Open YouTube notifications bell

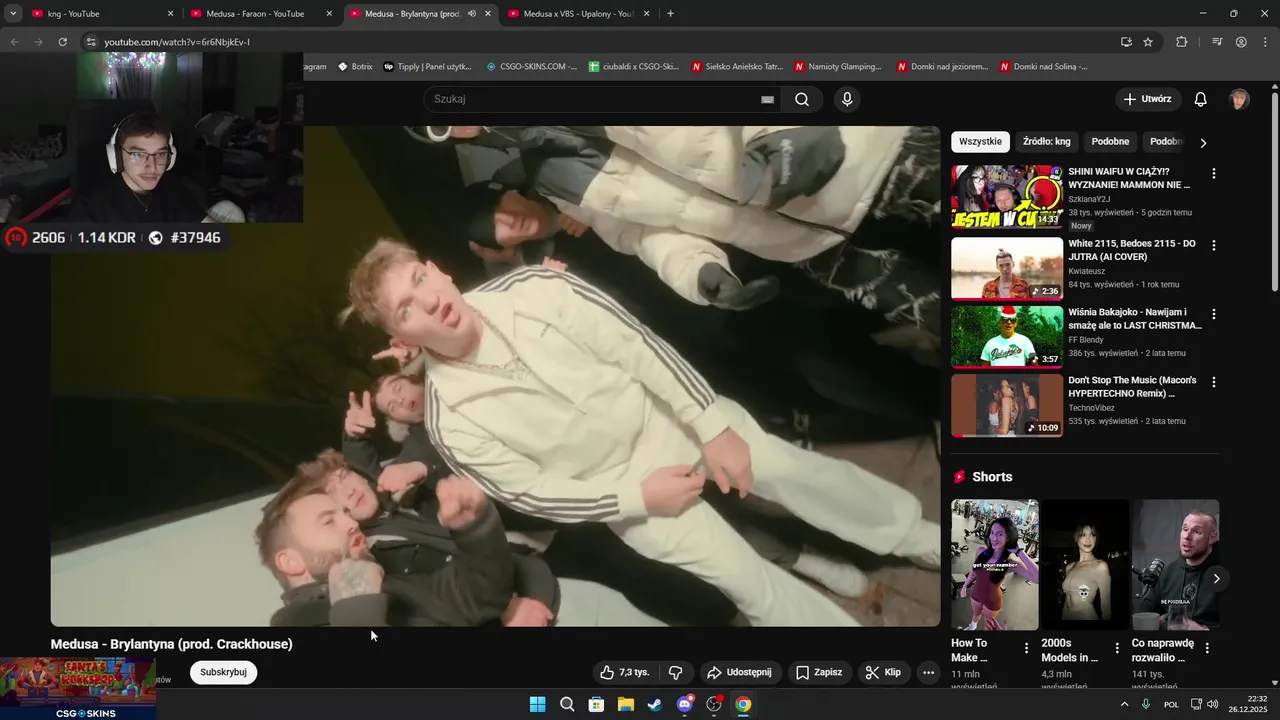point(1201,99)
